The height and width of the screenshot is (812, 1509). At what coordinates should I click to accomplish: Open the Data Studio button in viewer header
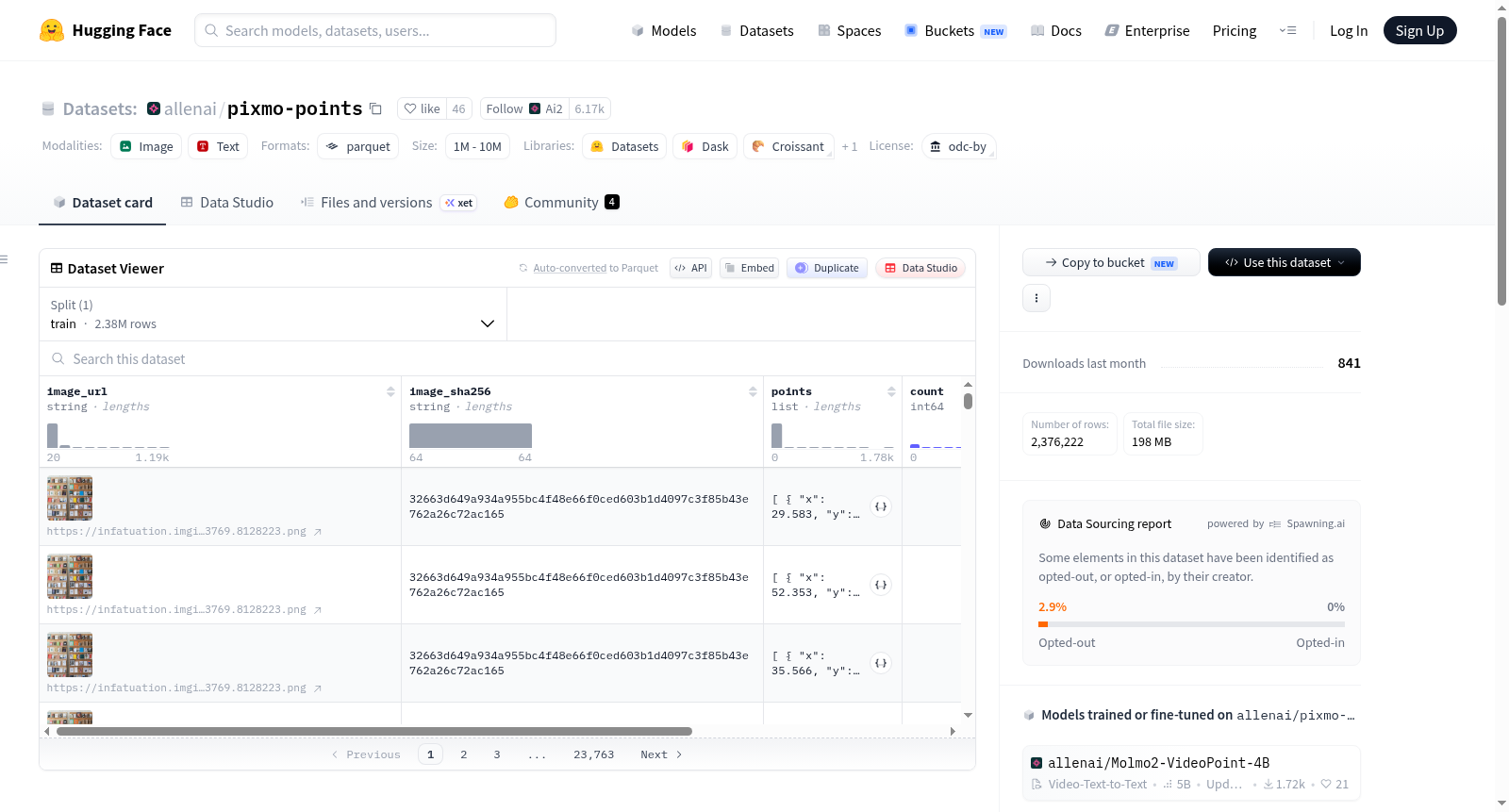click(x=920, y=268)
